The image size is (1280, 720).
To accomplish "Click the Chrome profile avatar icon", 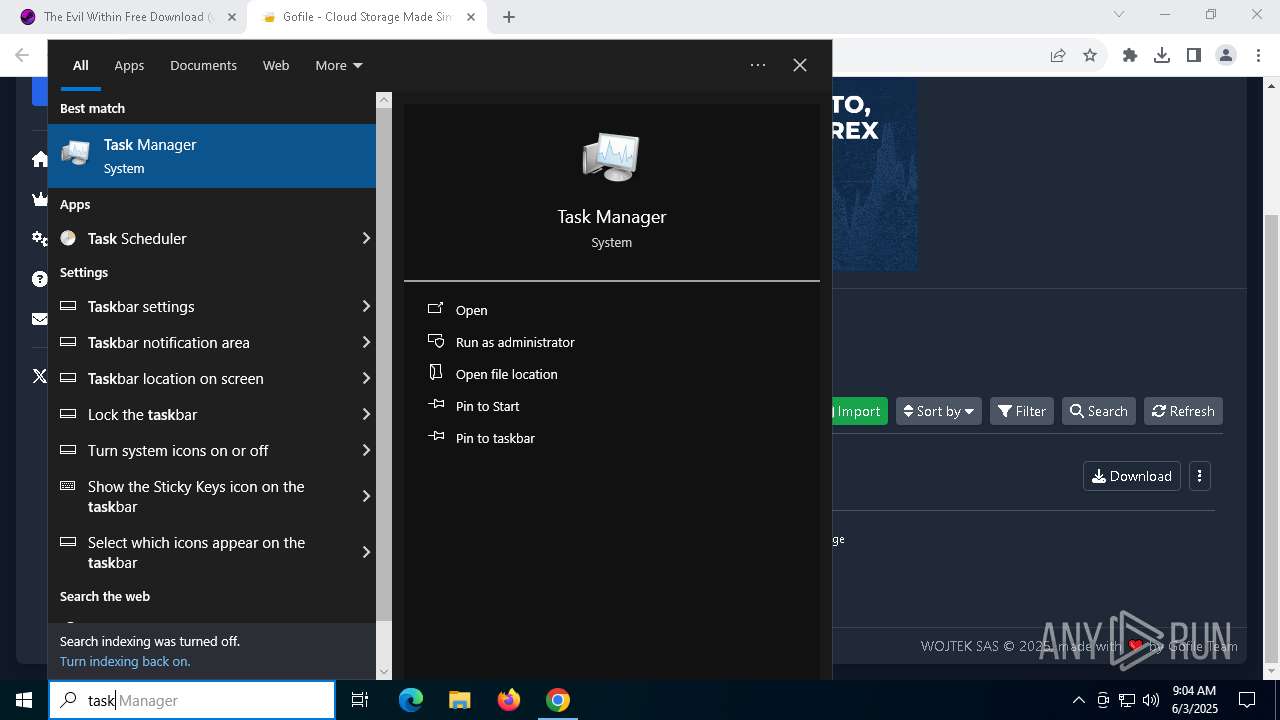I will (1226, 56).
